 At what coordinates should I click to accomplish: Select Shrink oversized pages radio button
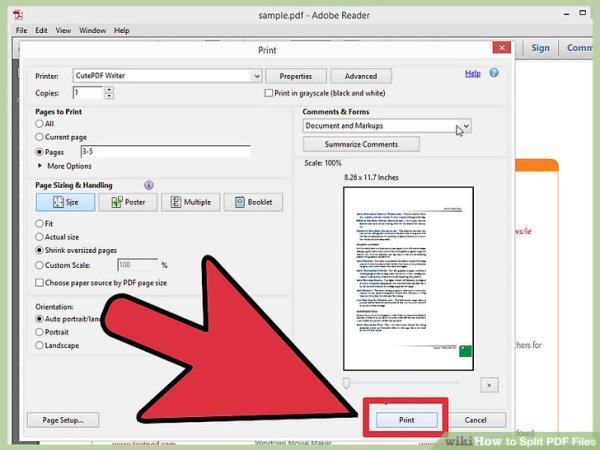tap(39, 250)
